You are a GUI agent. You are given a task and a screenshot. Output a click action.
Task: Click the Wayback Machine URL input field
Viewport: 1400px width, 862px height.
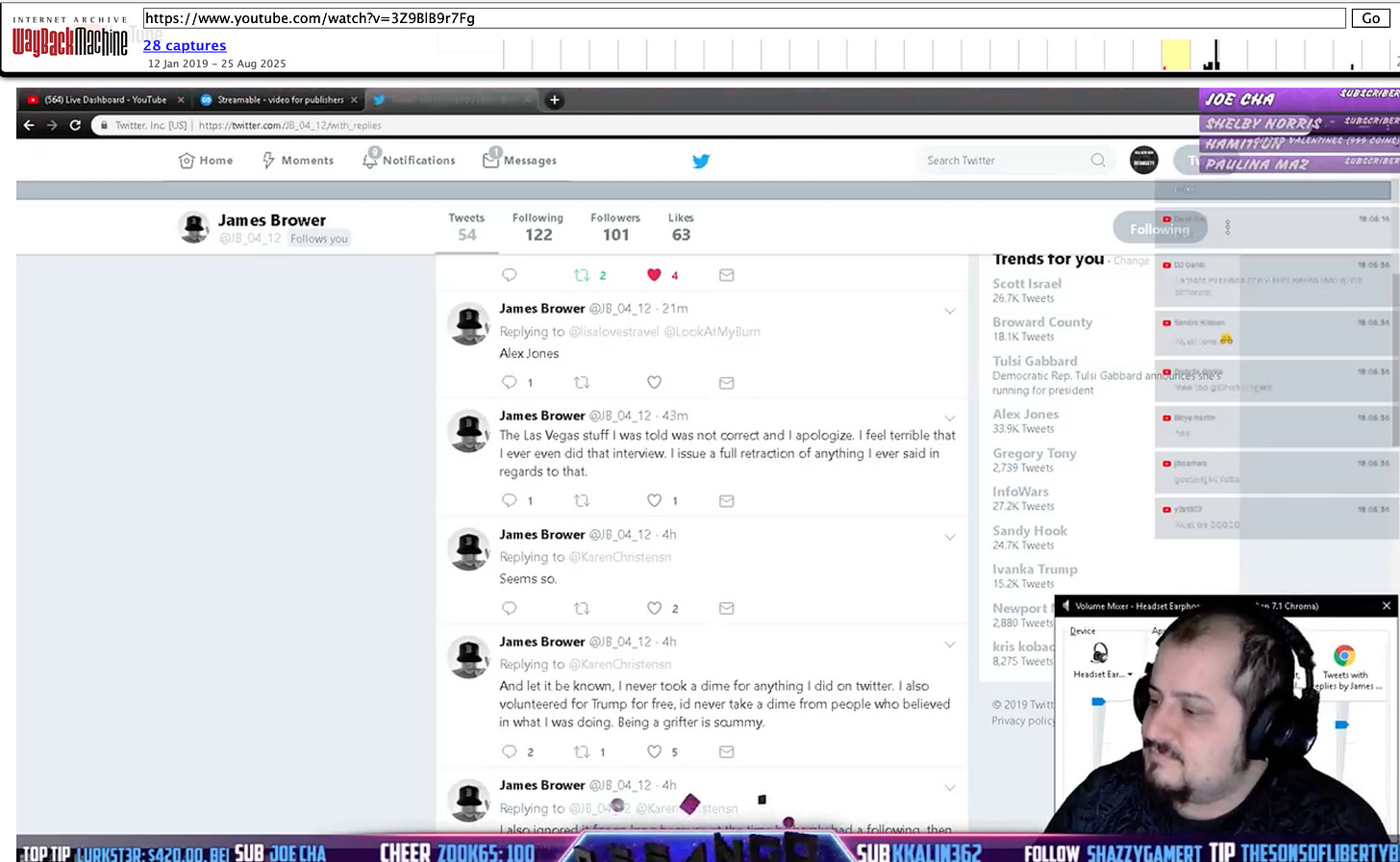pyautogui.click(x=744, y=18)
